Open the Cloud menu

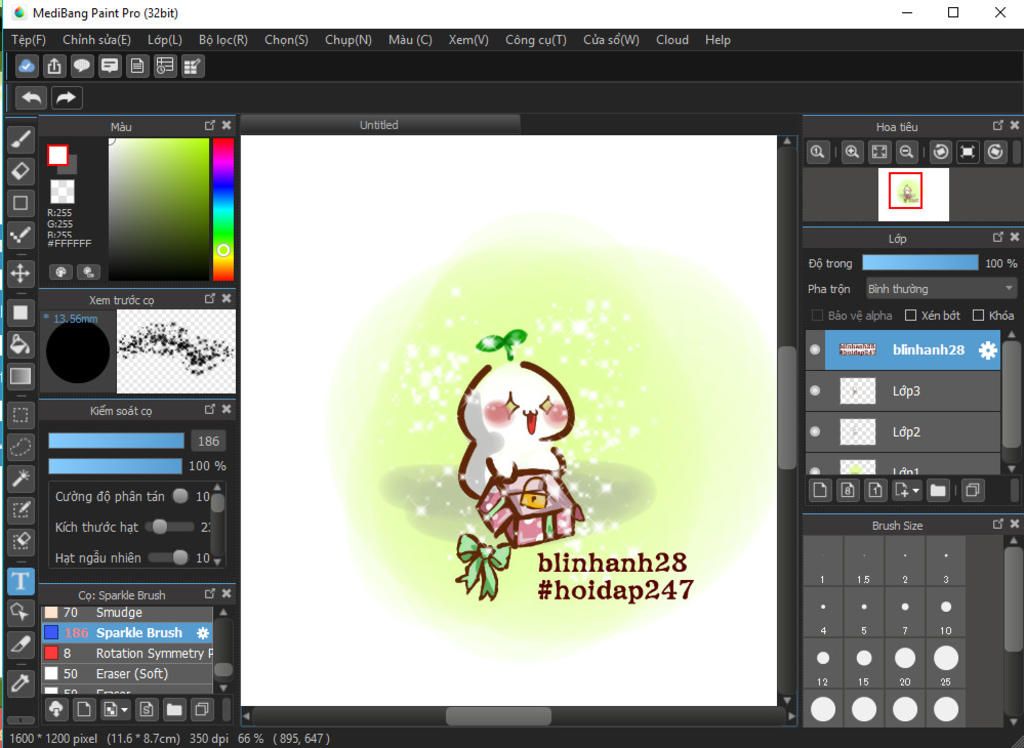coord(672,40)
